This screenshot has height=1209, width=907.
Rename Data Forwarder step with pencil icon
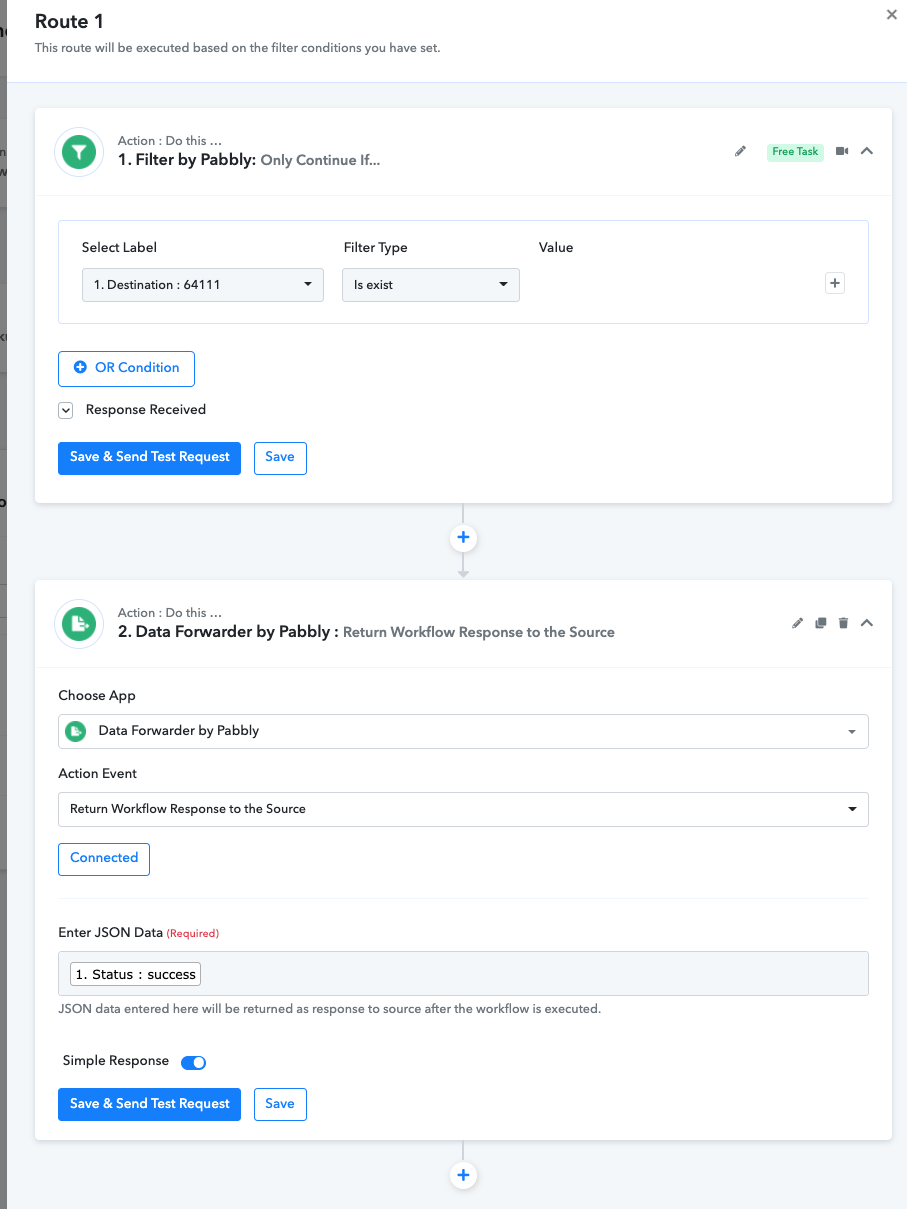(x=797, y=623)
